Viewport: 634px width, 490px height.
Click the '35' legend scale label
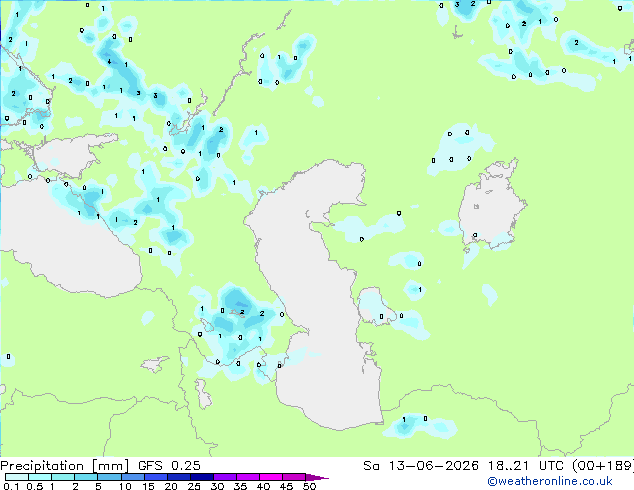pyautogui.click(x=240, y=486)
